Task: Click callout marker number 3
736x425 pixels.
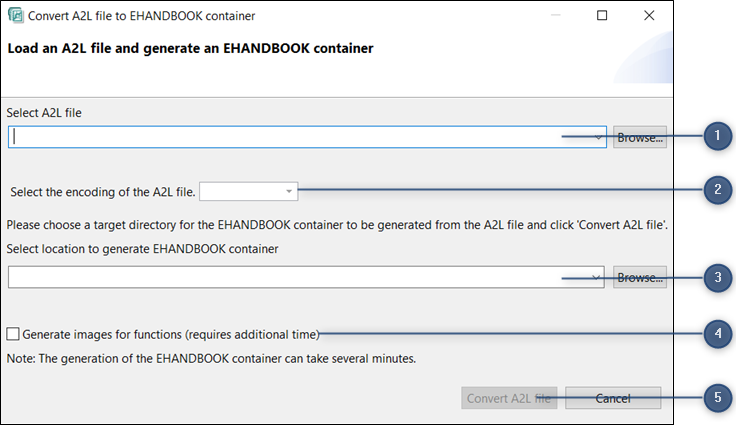Action: (x=718, y=277)
